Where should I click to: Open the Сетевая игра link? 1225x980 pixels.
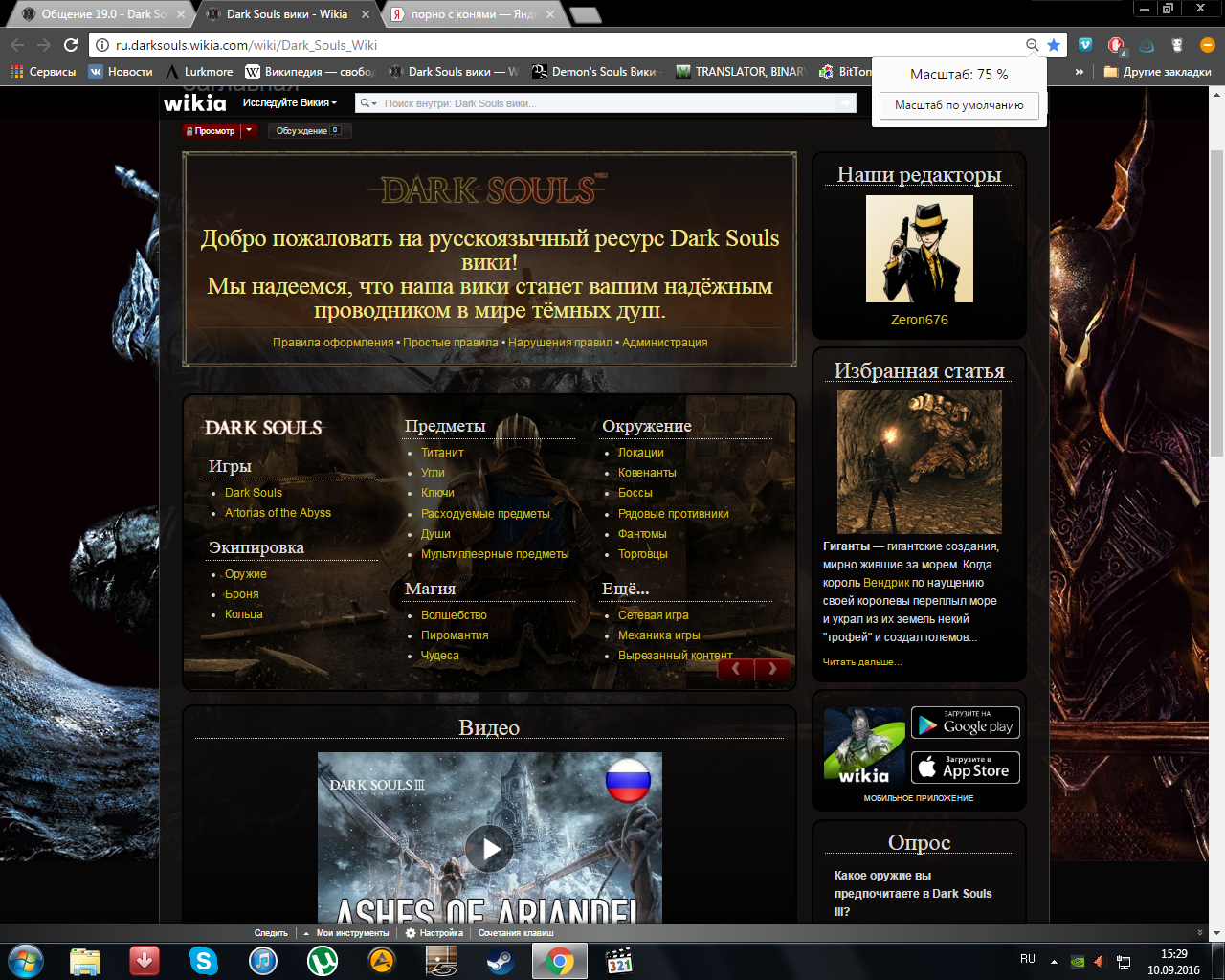point(654,615)
